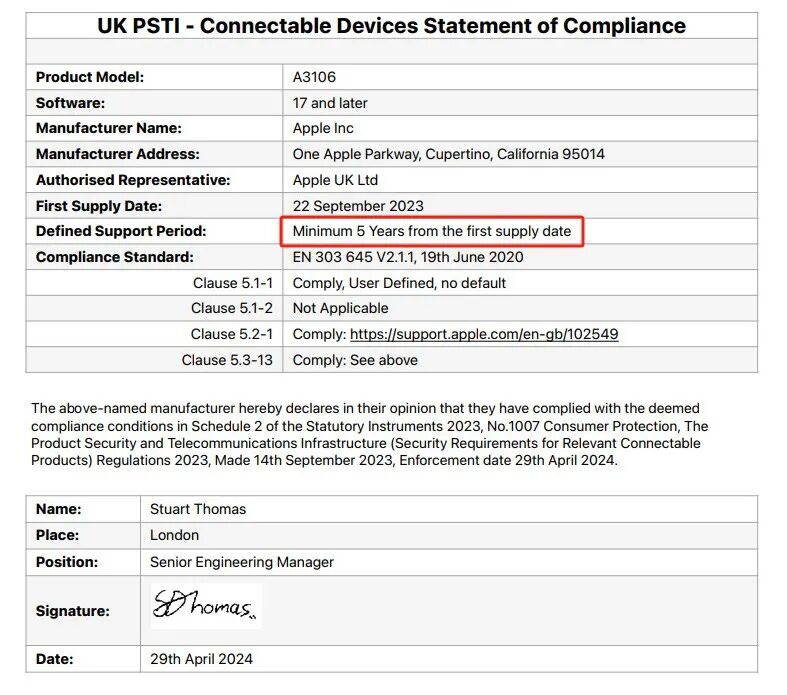This screenshot has height=695, width=787.
Task: Click the document title heading
Action: [x=392, y=26]
